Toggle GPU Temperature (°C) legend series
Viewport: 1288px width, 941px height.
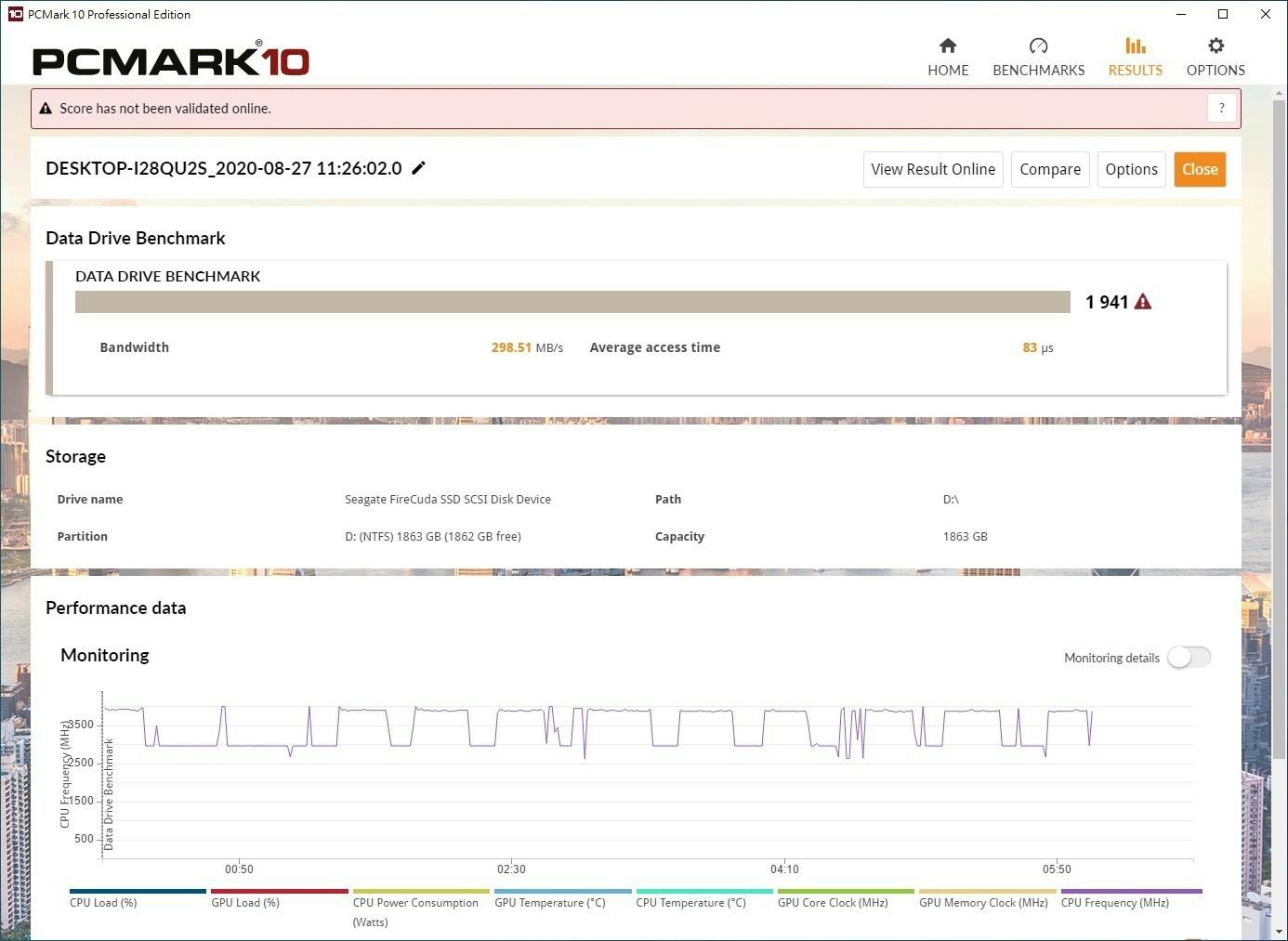pyautogui.click(x=549, y=902)
